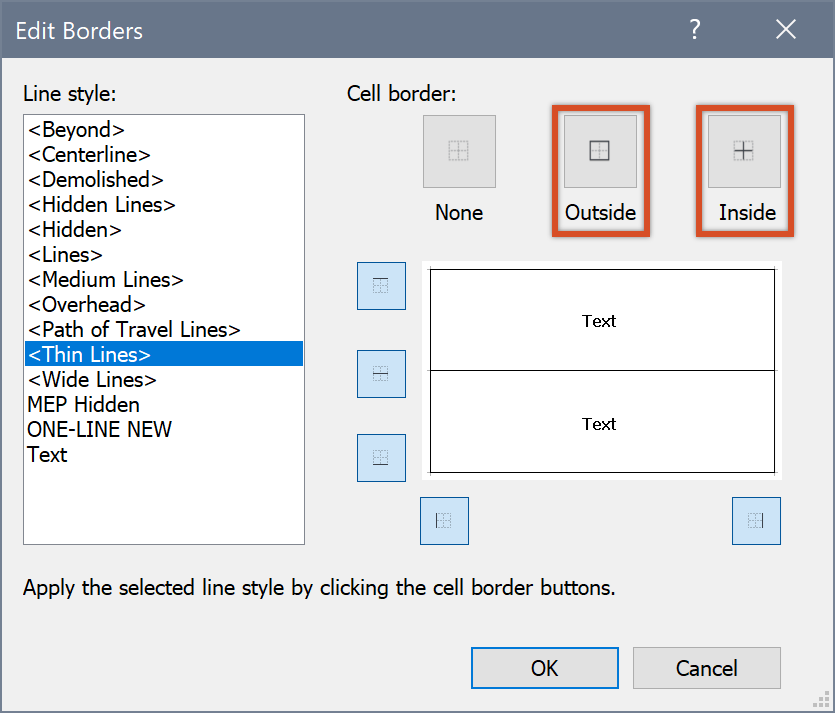Cancel the Edit Borders dialog
The width and height of the screenshot is (835, 713).
pos(706,668)
